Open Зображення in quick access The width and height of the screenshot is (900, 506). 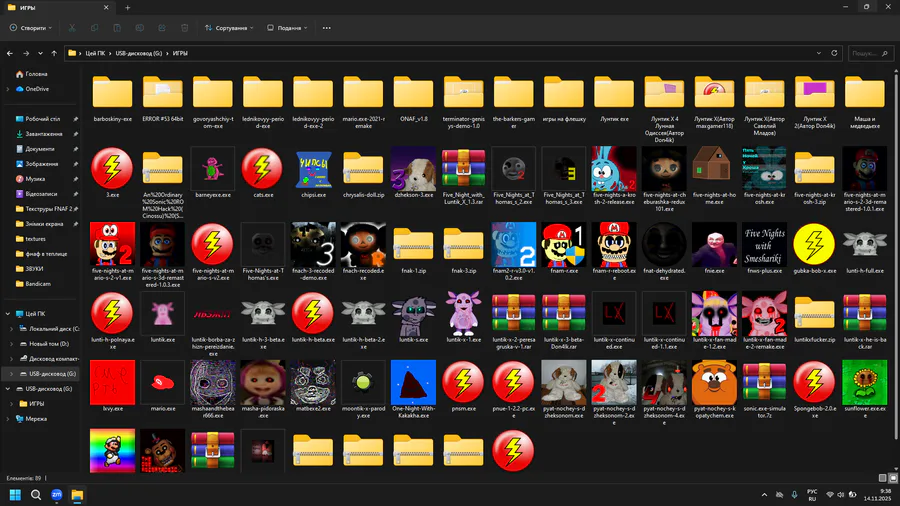click(x=41, y=164)
